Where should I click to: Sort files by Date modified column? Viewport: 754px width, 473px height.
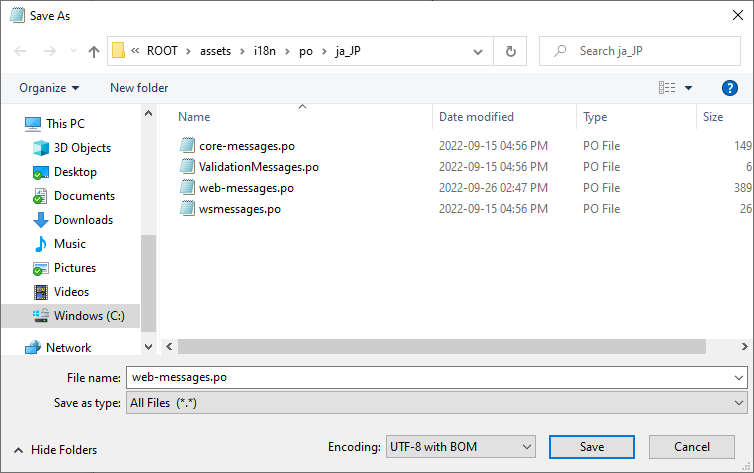(476, 117)
